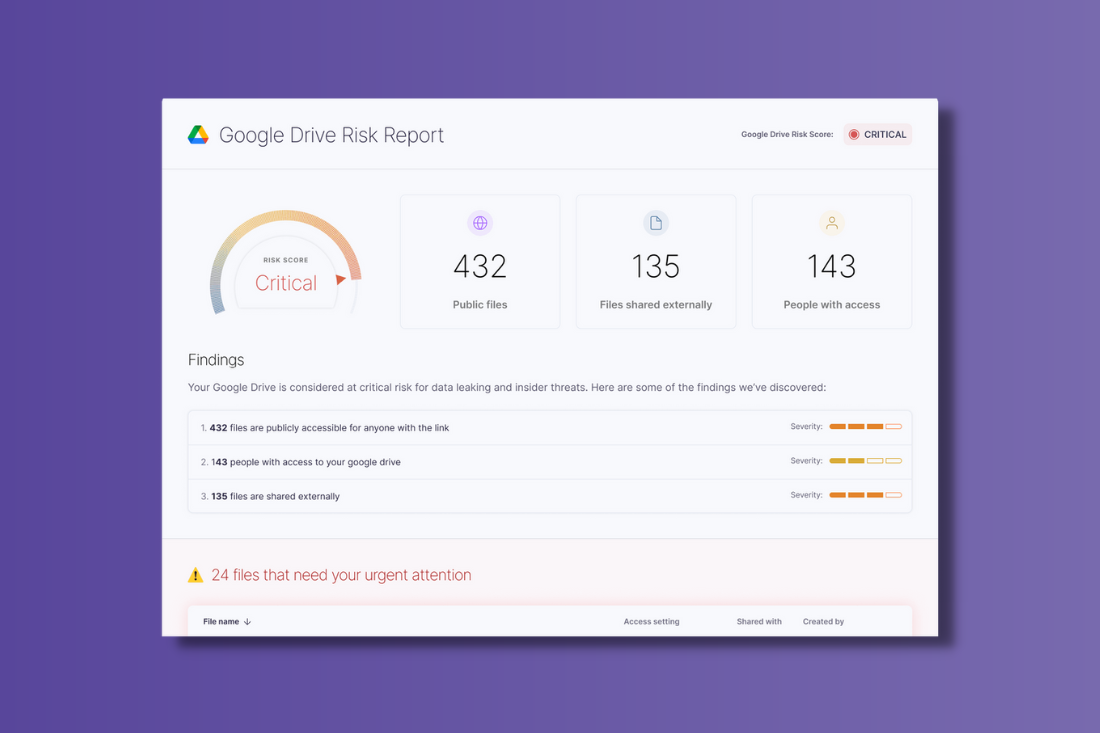Click the Google Drive Risk Report title
Screen dimensions: 1100x735
[x=331, y=135]
